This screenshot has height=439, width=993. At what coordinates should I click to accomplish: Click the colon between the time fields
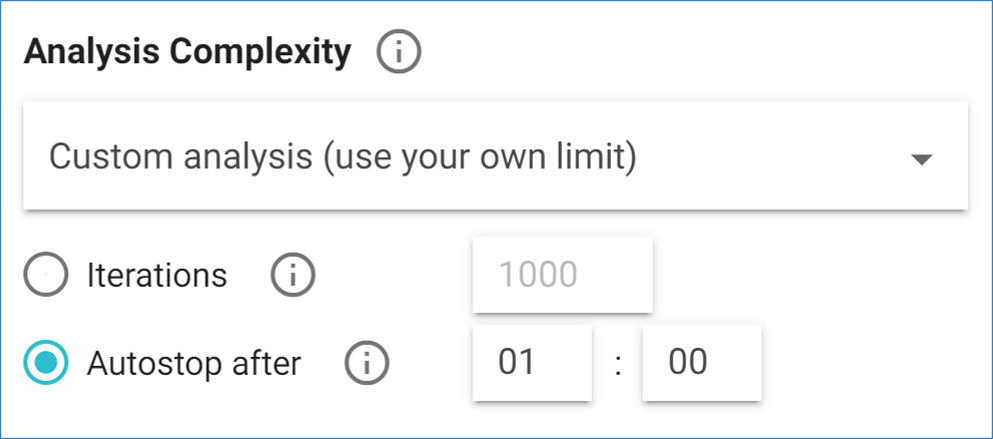(x=618, y=365)
